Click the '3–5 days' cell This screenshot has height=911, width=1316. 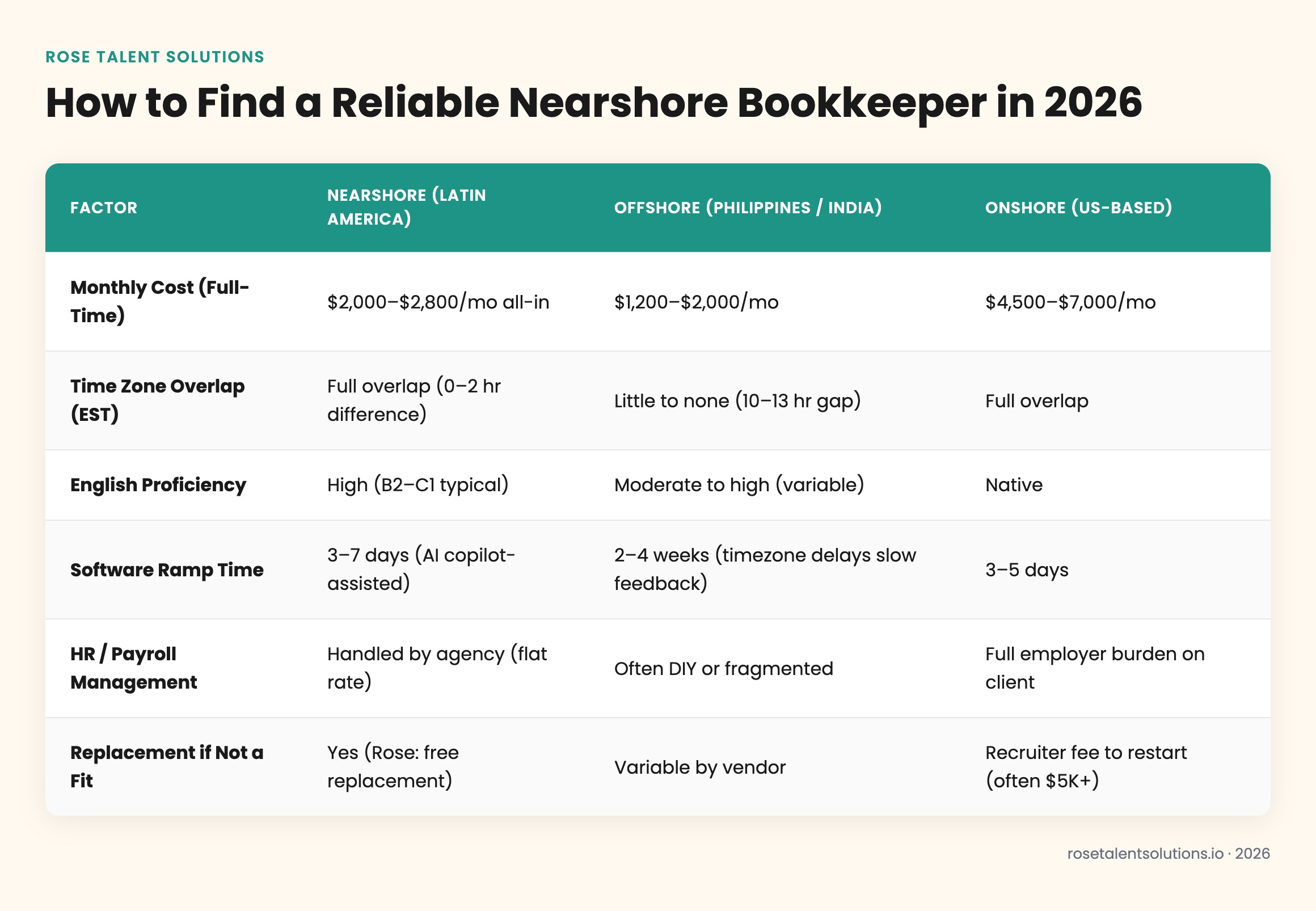point(1027,570)
